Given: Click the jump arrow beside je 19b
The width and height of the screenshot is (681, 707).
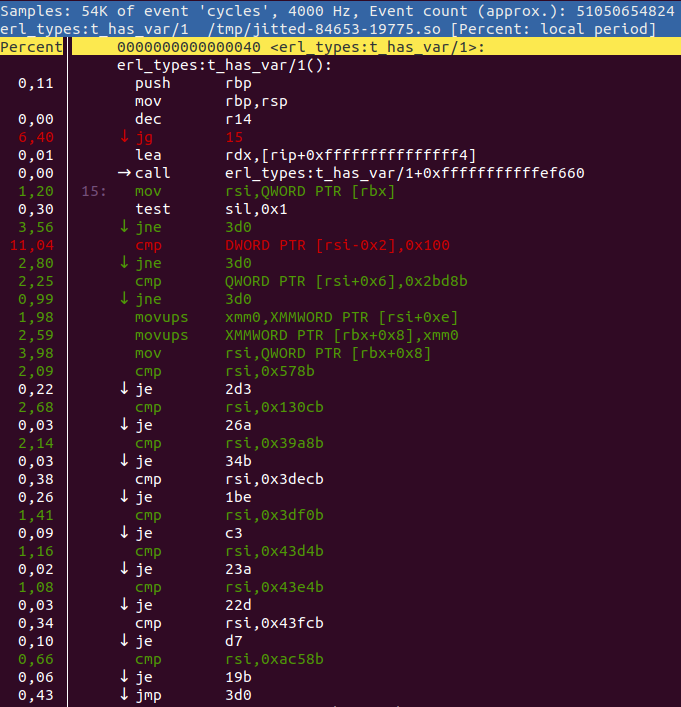Looking at the screenshot, I should (x=124, y=677).
